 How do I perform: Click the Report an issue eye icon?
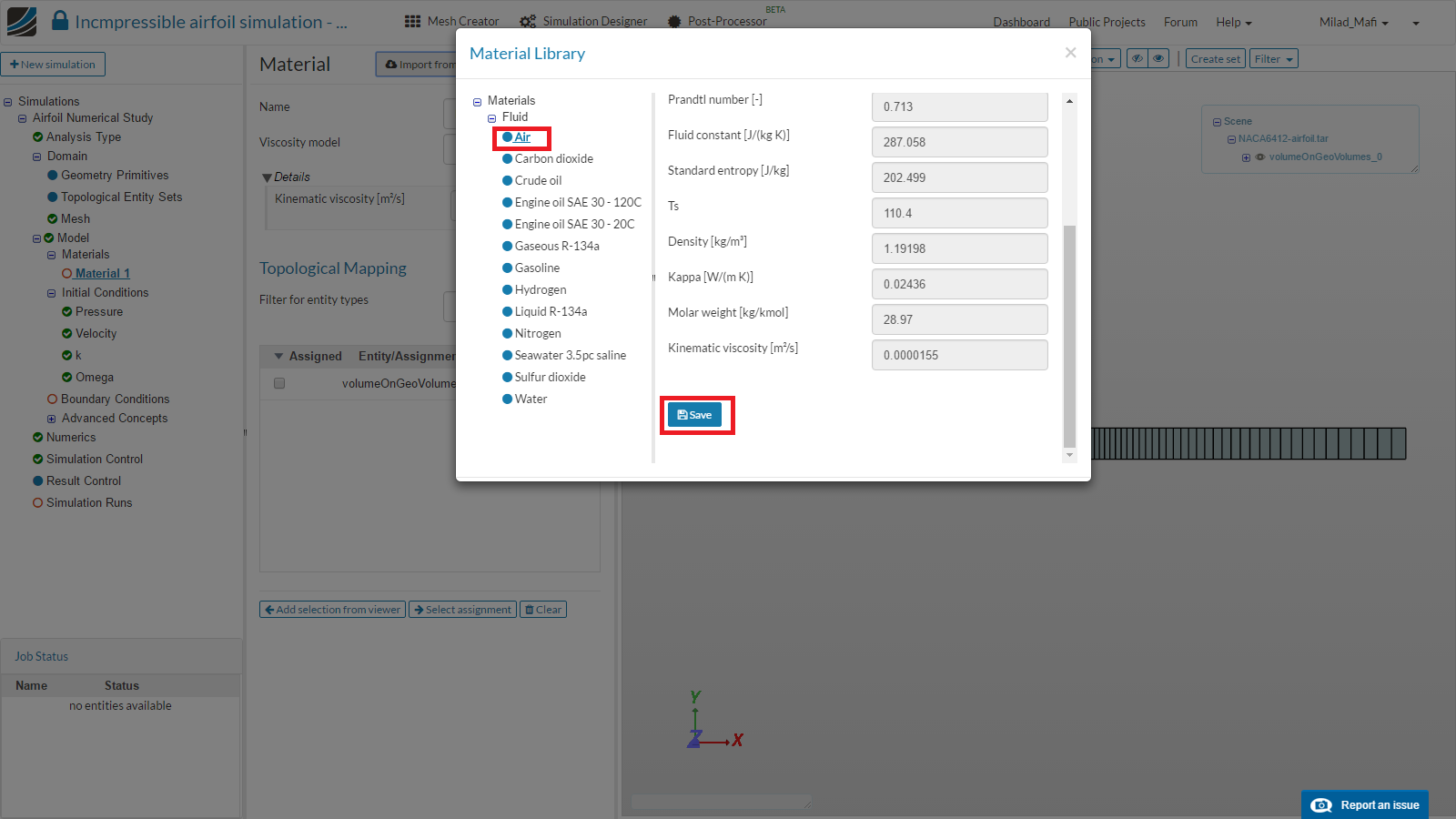pos(1321,805)
